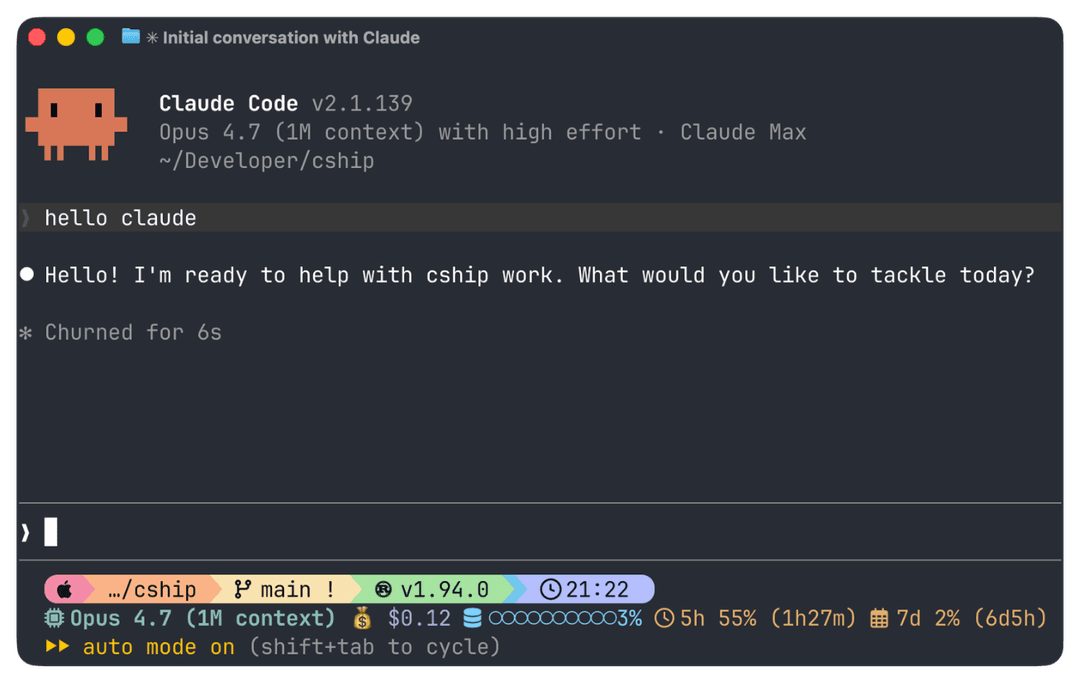Select the 'hello claude' user message row

(540, 218)
